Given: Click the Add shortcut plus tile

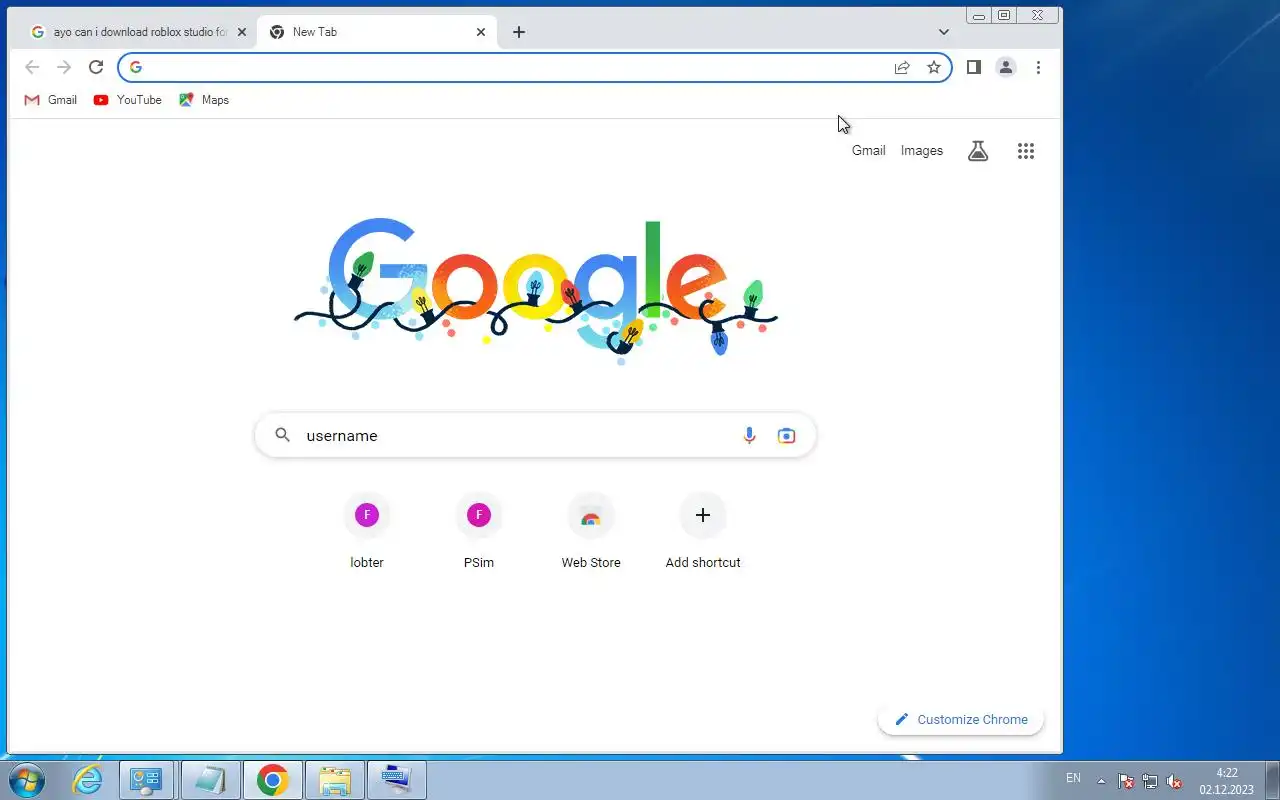Looking at the screenshot, I should click(x=703, y=532).
